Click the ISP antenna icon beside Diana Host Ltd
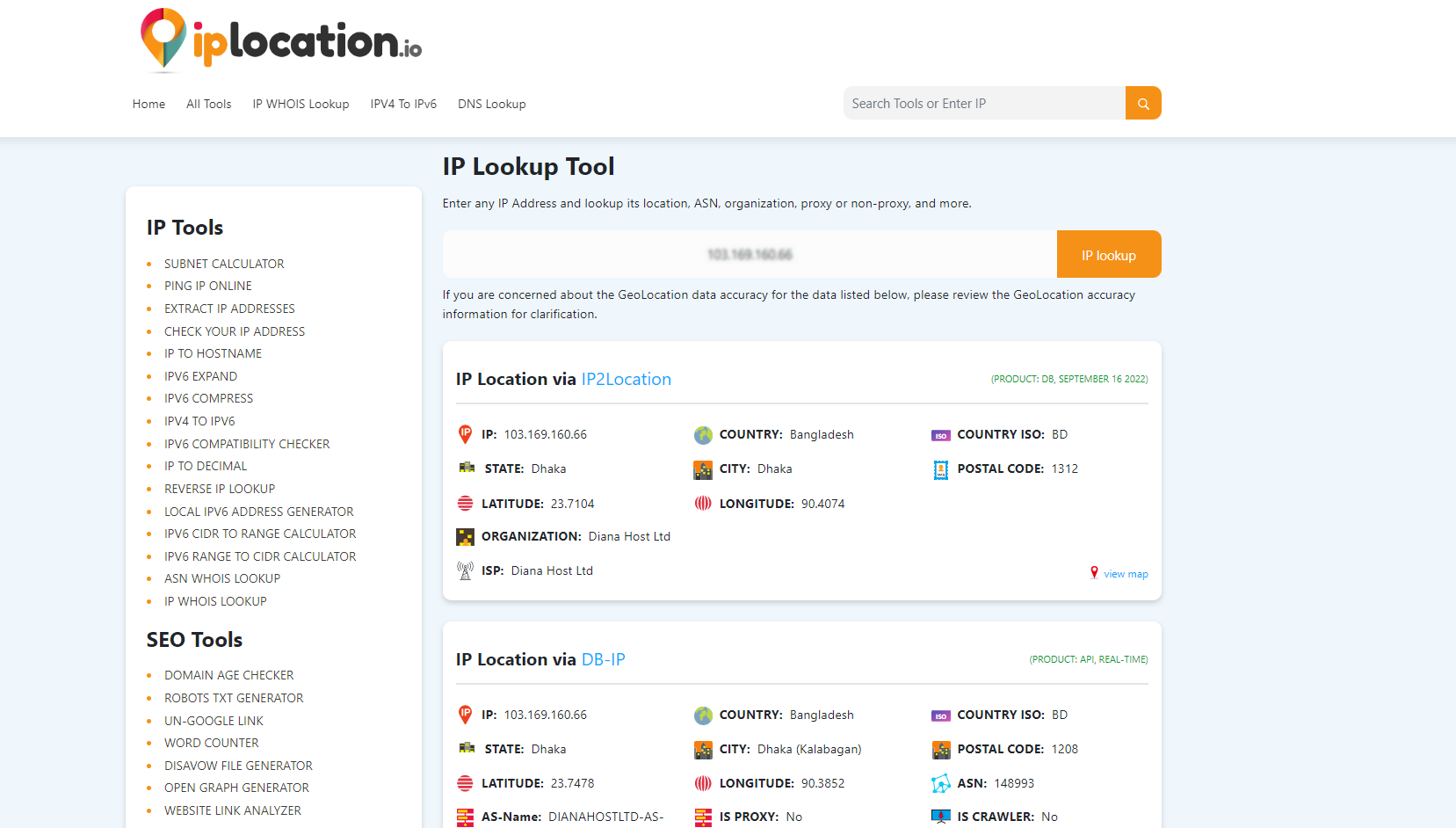1456x828 pixels. click(x=465, y=570)
